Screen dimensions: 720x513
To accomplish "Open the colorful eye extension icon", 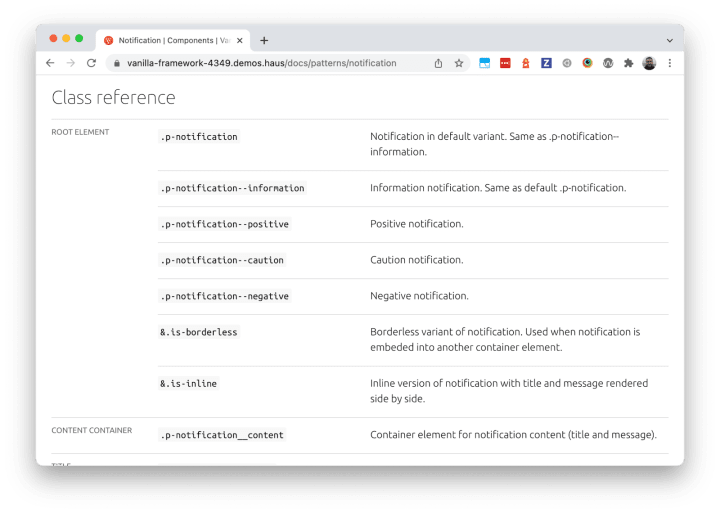I will tap(587, 63).
